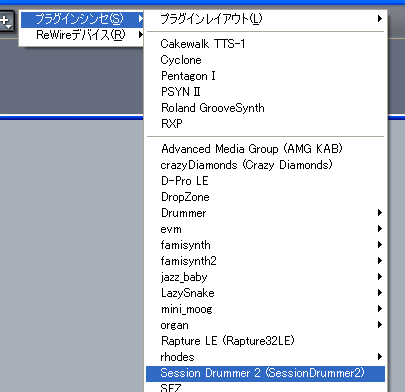
Task: Expand the organ submenu
Action: coord(265,325)
